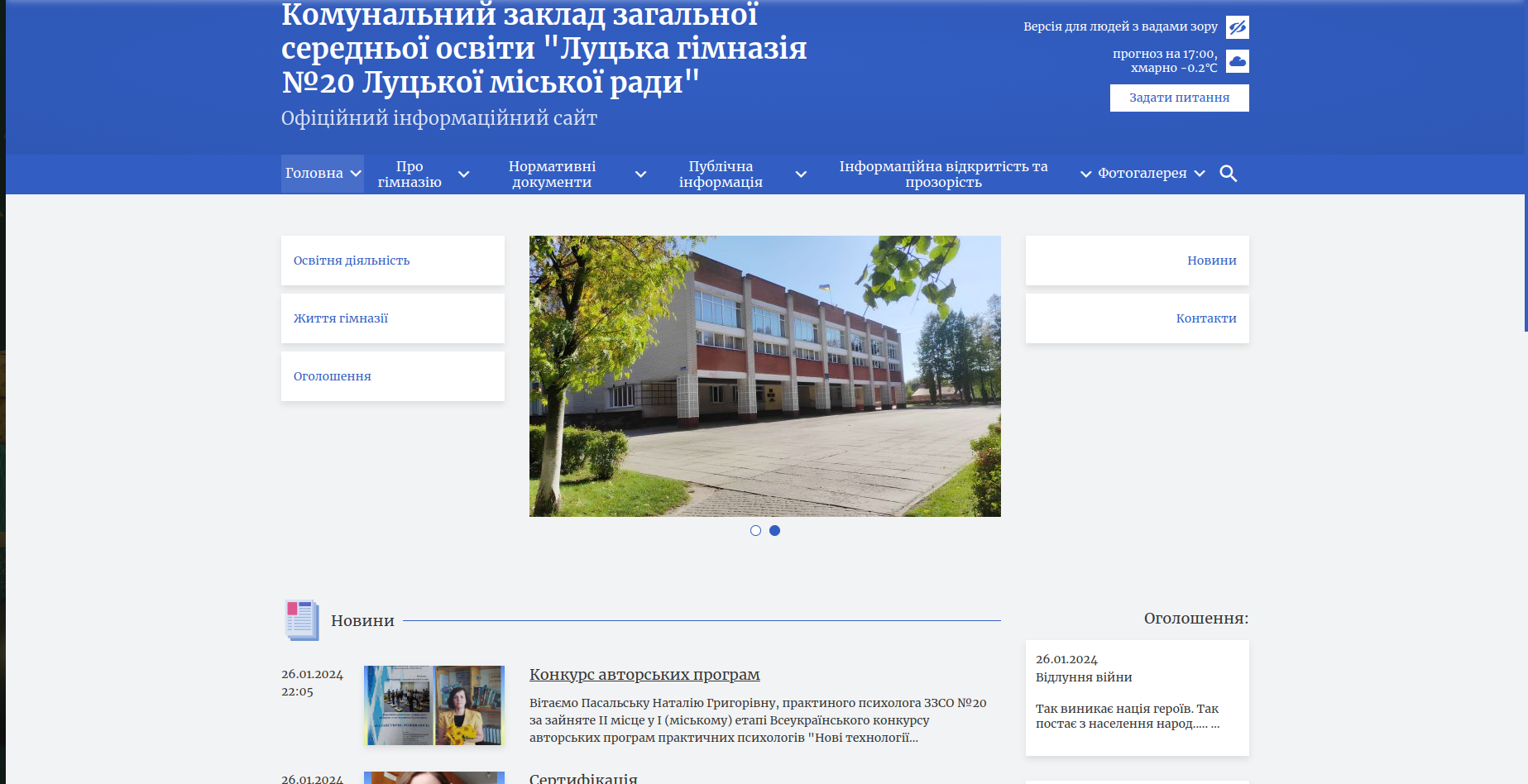Select the first slideshow indicator dot
Image resolution: width=1528 pixels, height=784 pixels.
755,531
